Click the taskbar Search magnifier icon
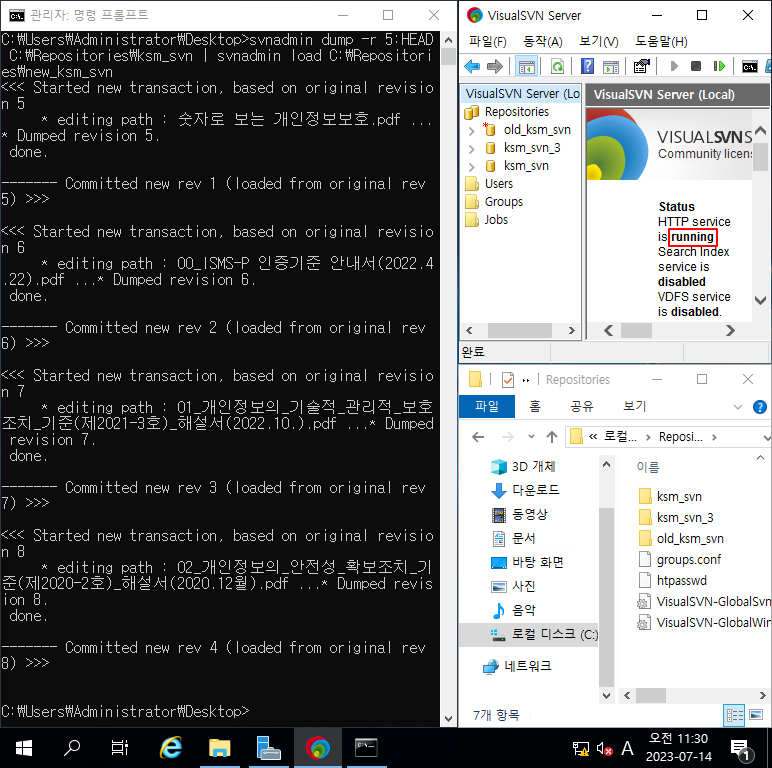Viewport: 772px width, 768px height. [x=72, y=748]
